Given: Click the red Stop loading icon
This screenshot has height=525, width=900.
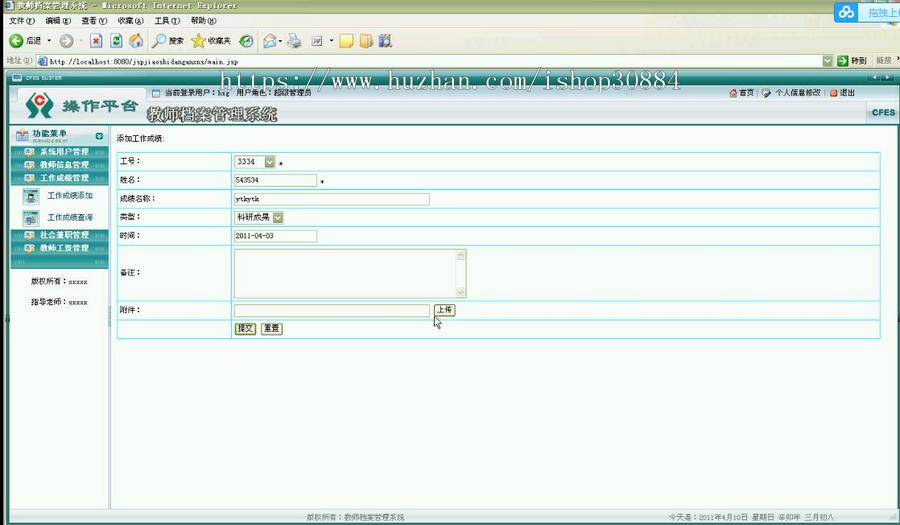Looking at the screenshot, I should [96, 41].
